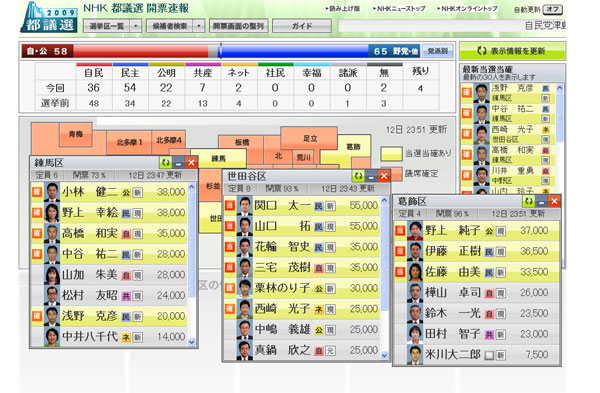600x393 pixels.
Task: Open the NHKオンライントップ link
Action: coord(467,8)
